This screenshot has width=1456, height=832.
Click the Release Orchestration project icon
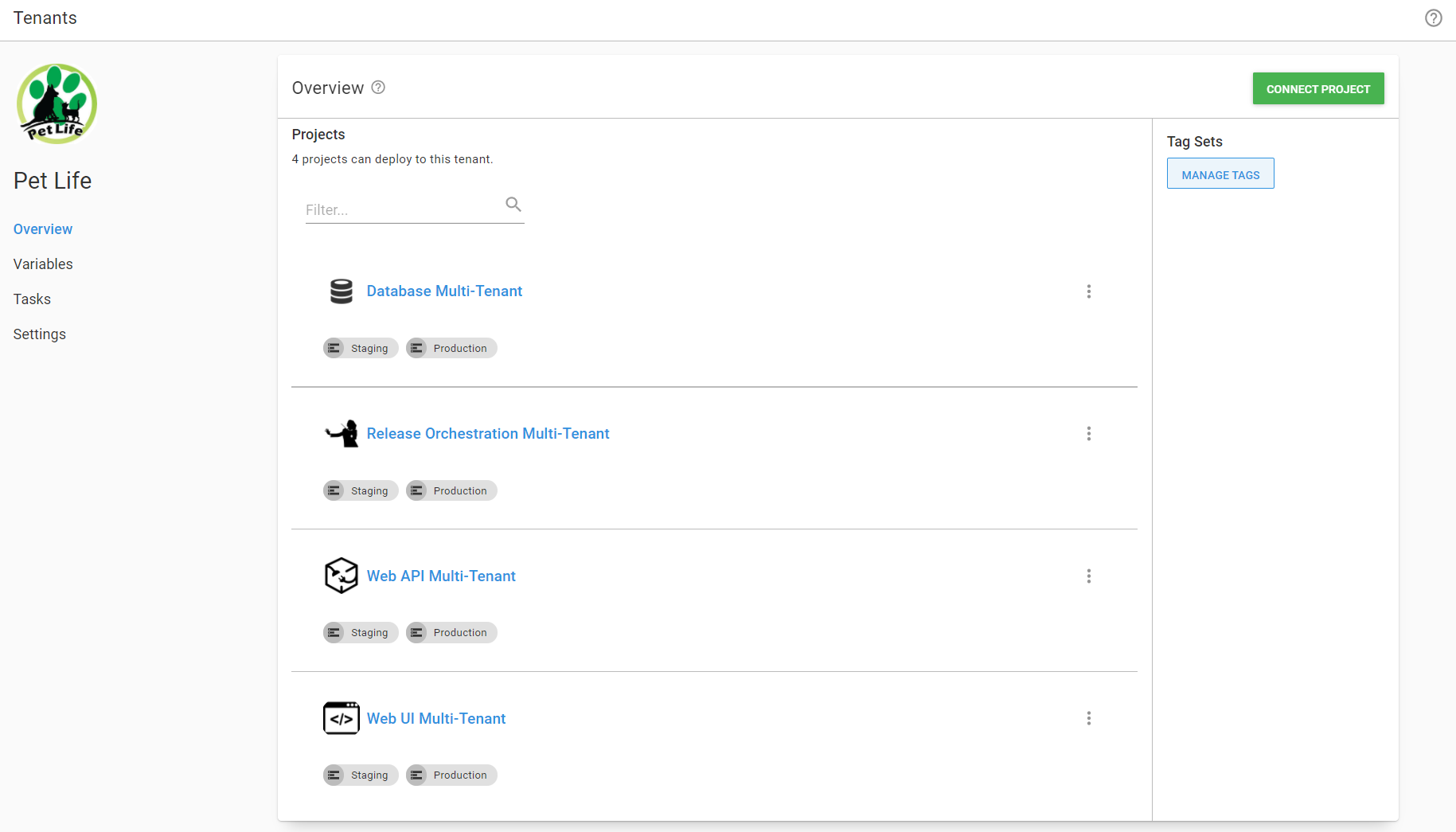342,434
